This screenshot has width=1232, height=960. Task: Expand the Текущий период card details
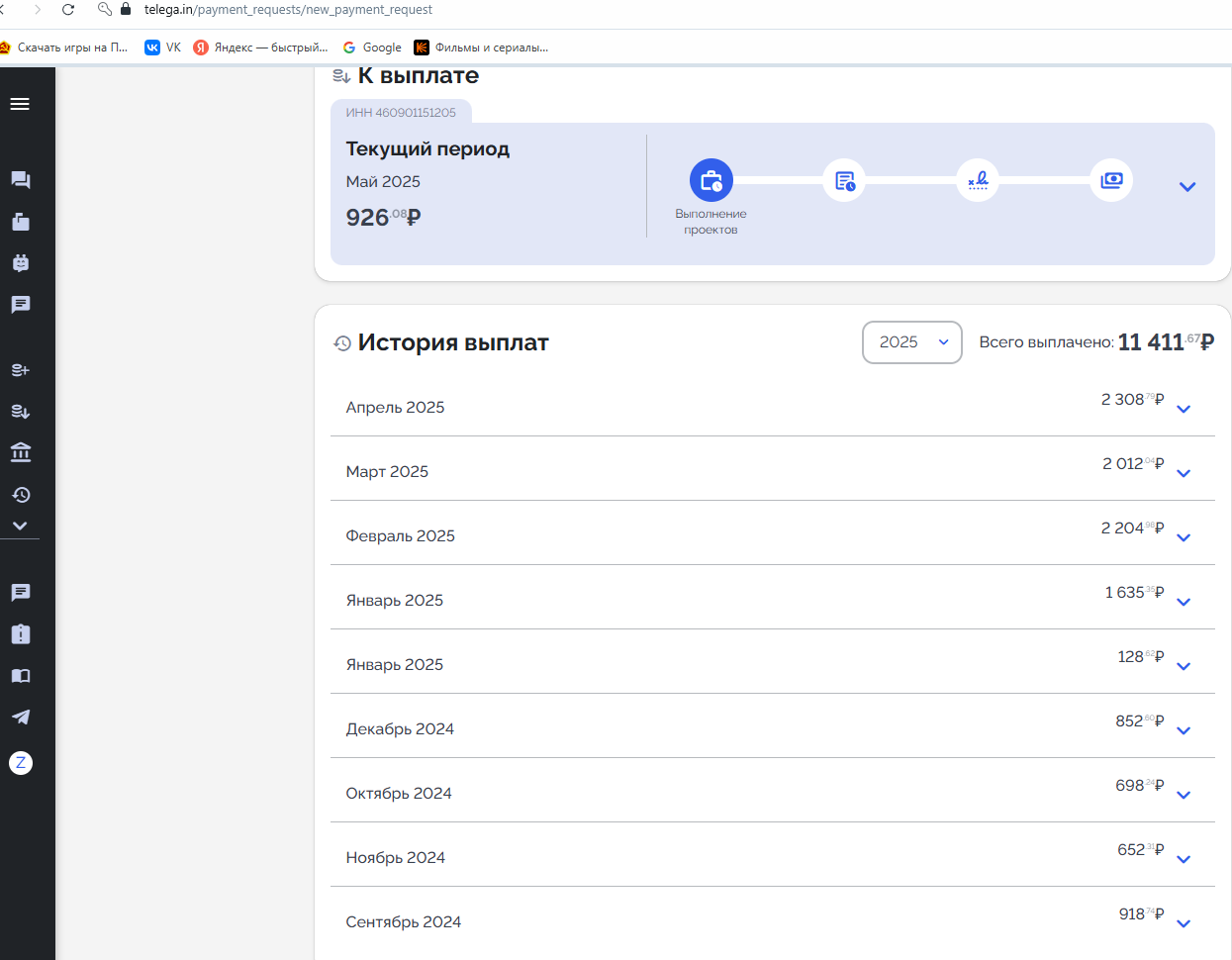tap(1187, 187)
